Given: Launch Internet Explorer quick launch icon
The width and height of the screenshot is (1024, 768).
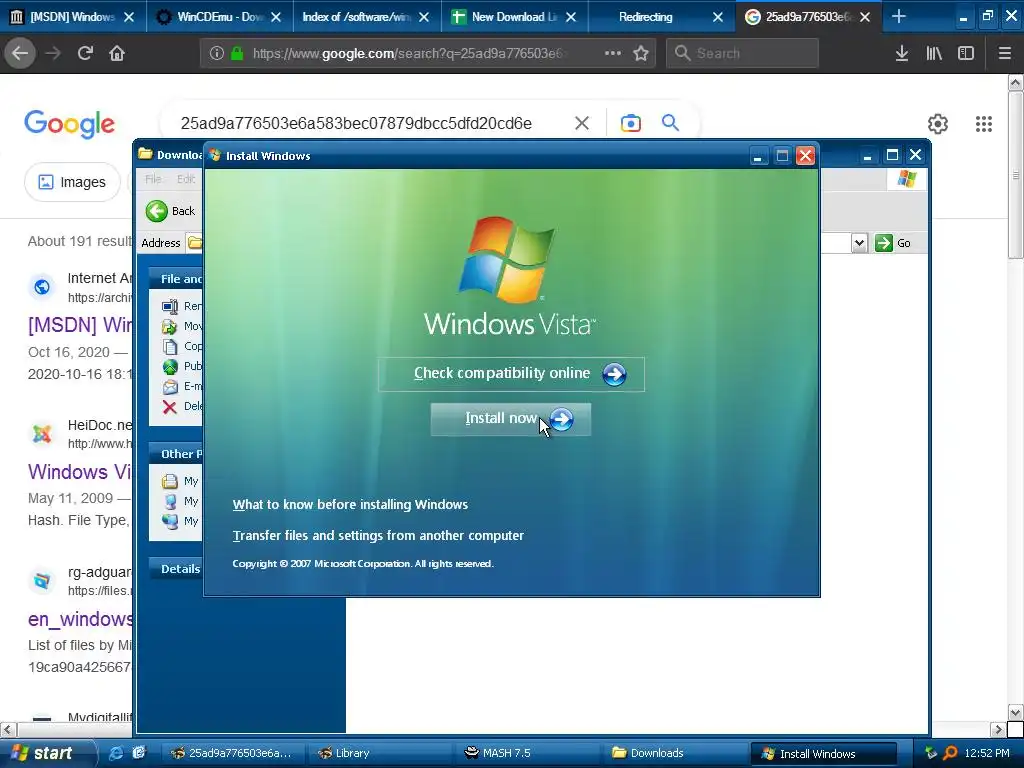Looking at the screenshot, I should click(116, 753).
